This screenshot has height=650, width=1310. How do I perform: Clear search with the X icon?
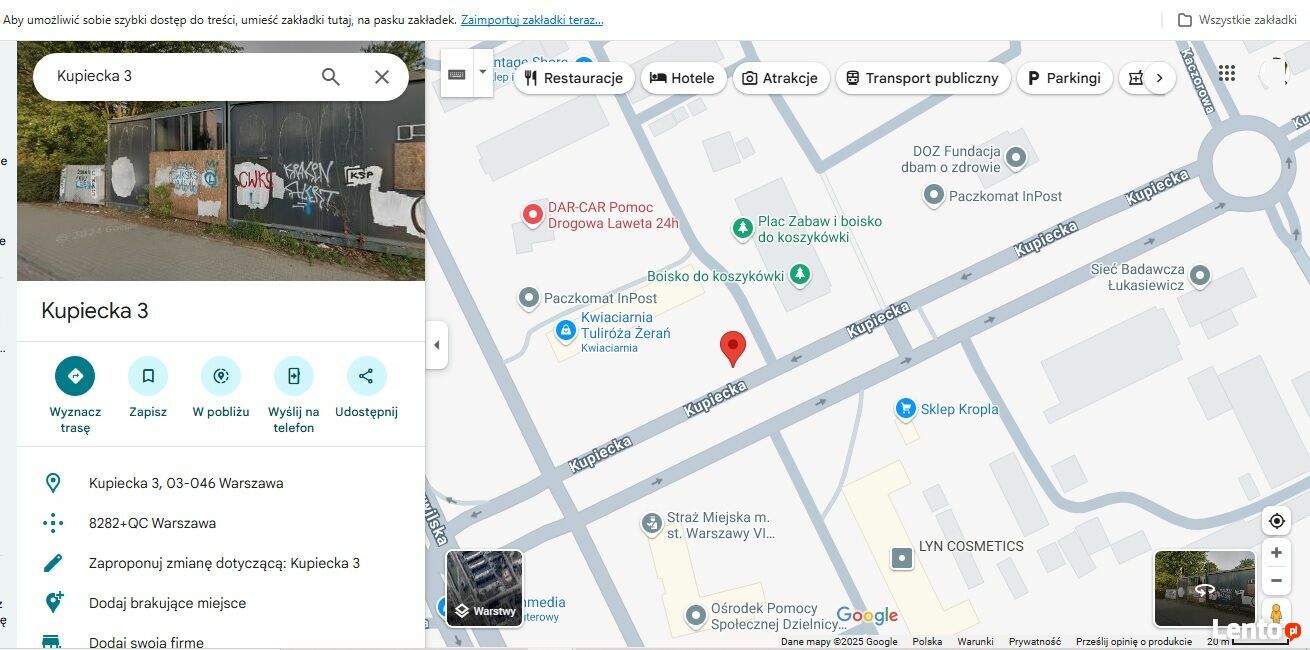click(382, 77)
